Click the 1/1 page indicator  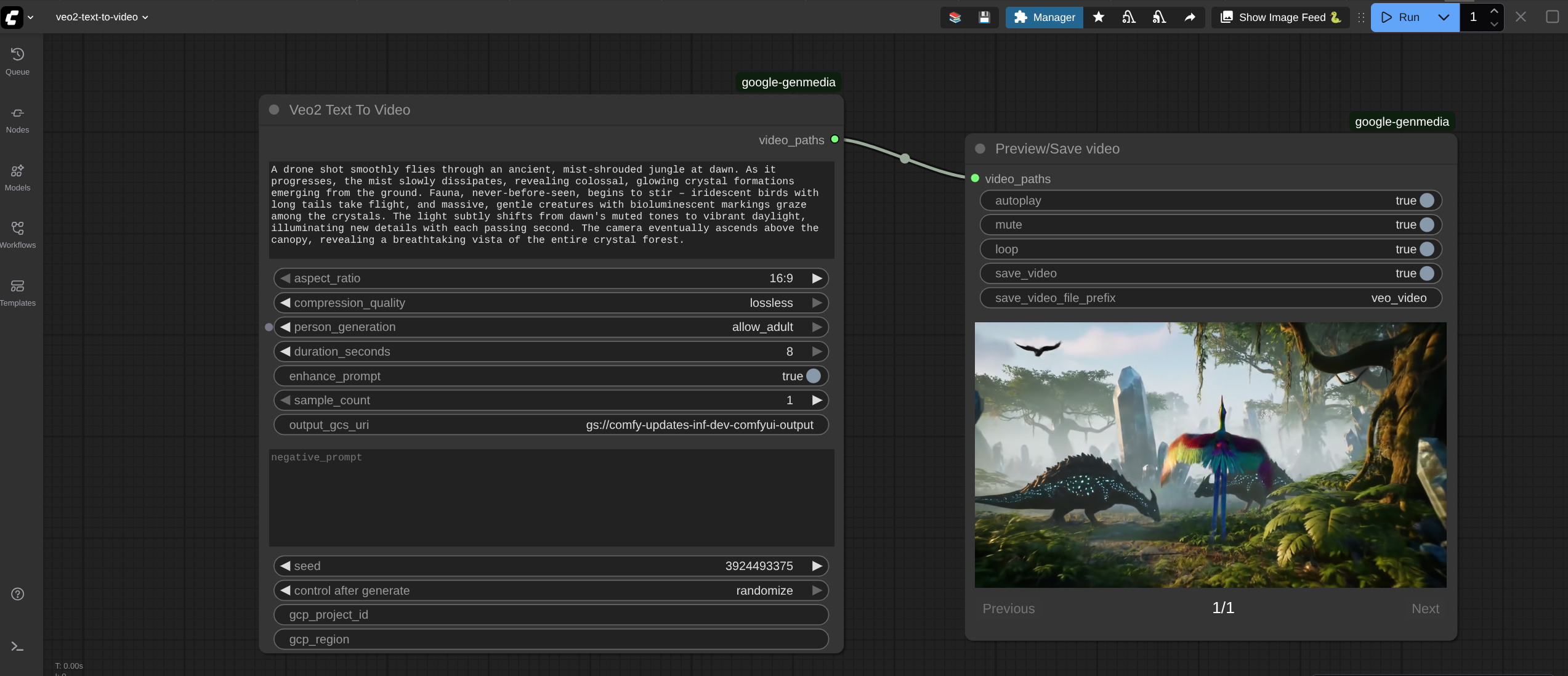coord(1222,608)
